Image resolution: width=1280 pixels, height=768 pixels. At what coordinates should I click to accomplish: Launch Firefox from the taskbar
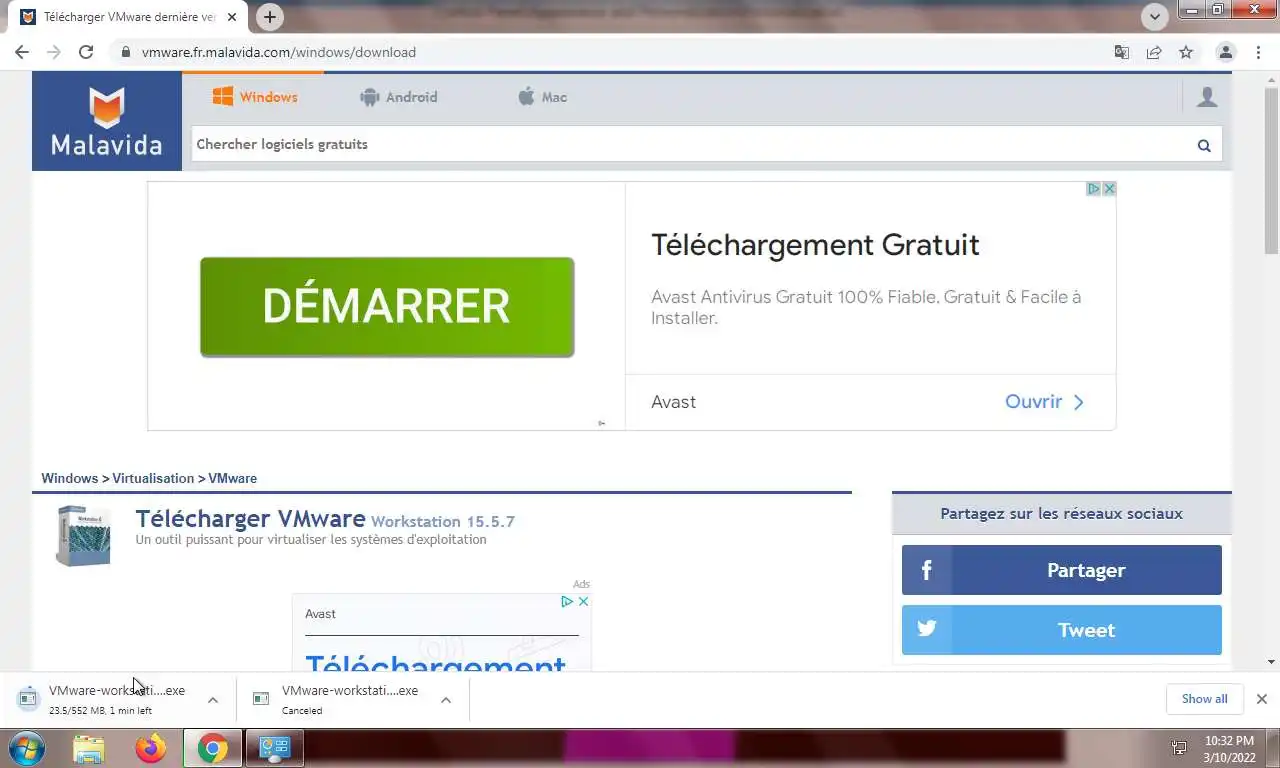[151, 748]
